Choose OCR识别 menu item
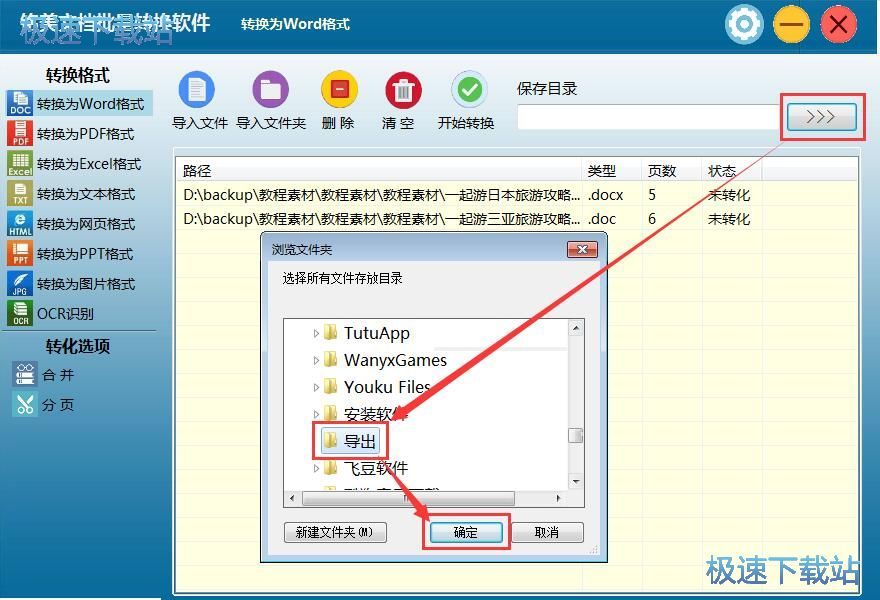The width and height of the screenshot is (880, 600). tap(65, 314)
